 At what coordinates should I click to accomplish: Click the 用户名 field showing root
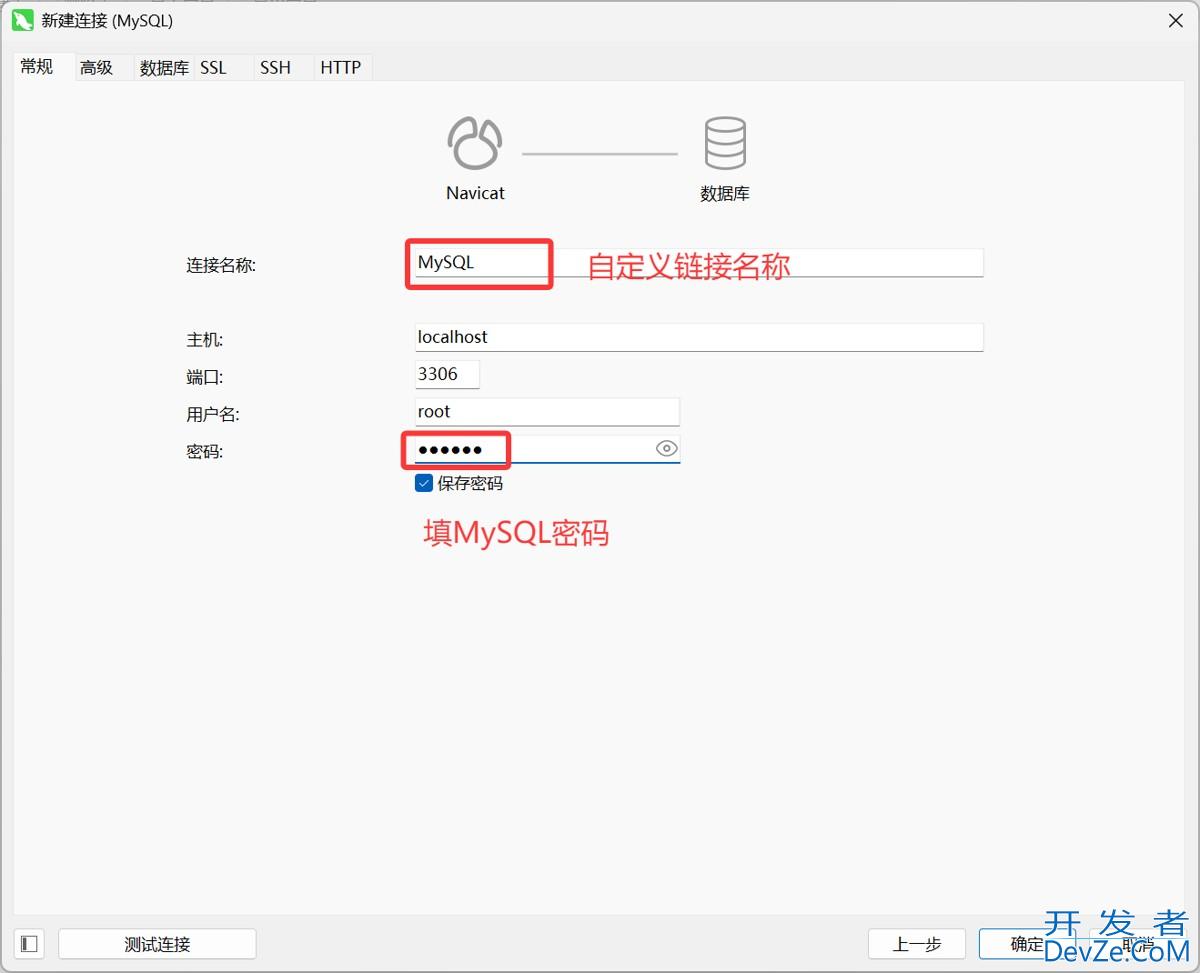point(547,411)
